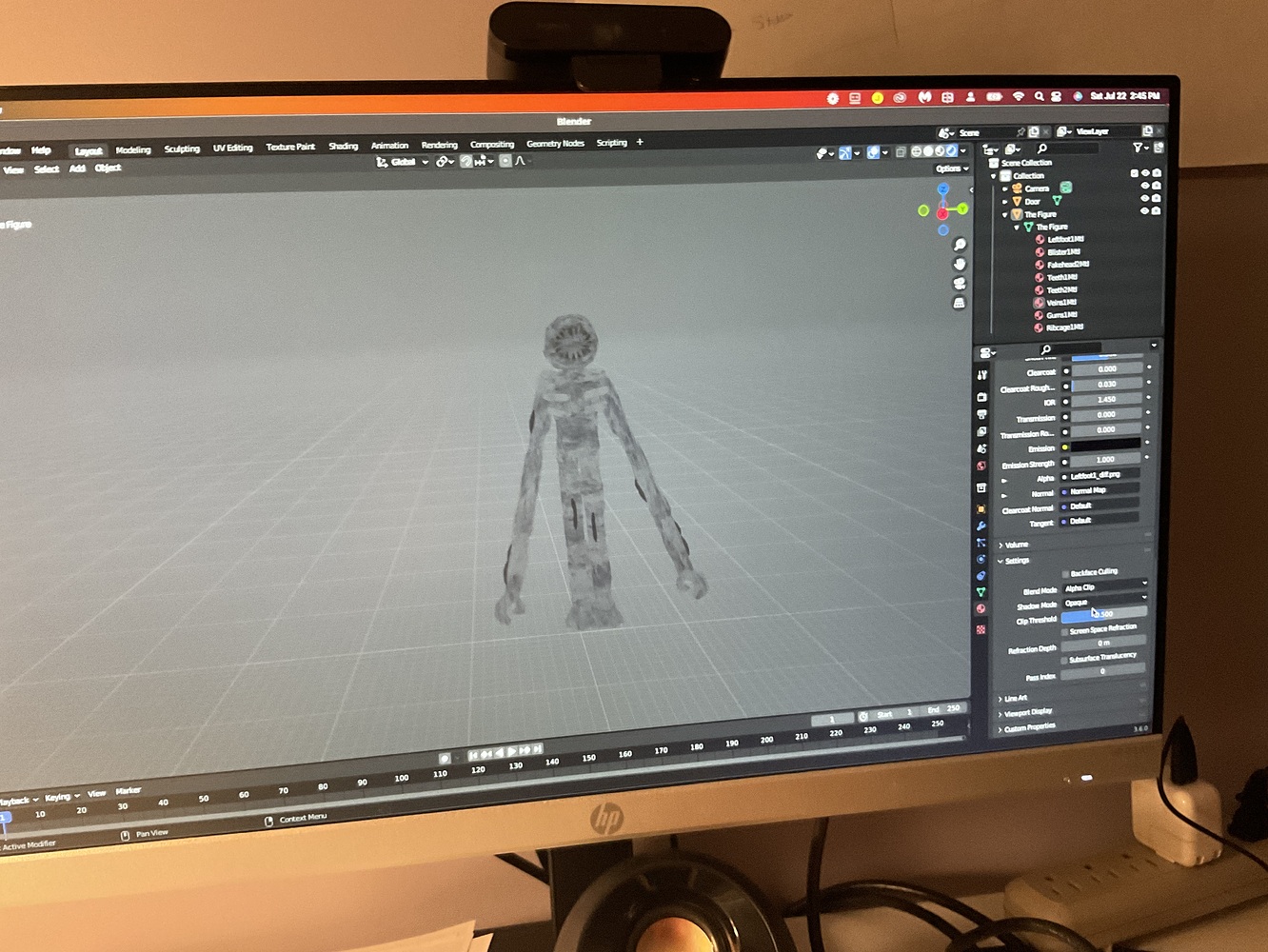Open the Texture Properties checkered icon
The width and height of the screenshot is (1268, 952).
981,628
